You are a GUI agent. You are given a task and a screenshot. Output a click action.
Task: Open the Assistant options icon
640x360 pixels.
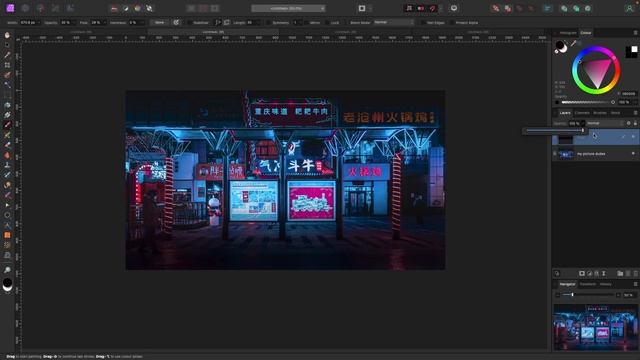pos(454,8)
